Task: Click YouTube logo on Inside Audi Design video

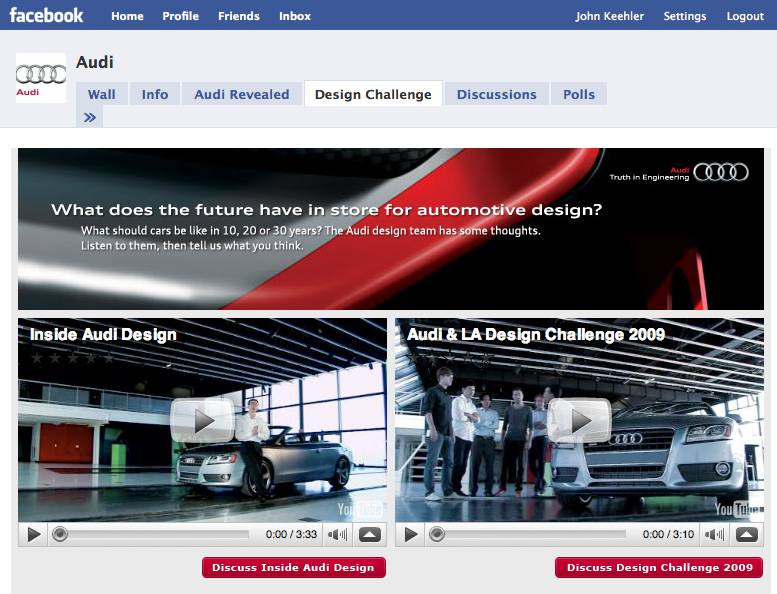Action: [x=360, y=509]
